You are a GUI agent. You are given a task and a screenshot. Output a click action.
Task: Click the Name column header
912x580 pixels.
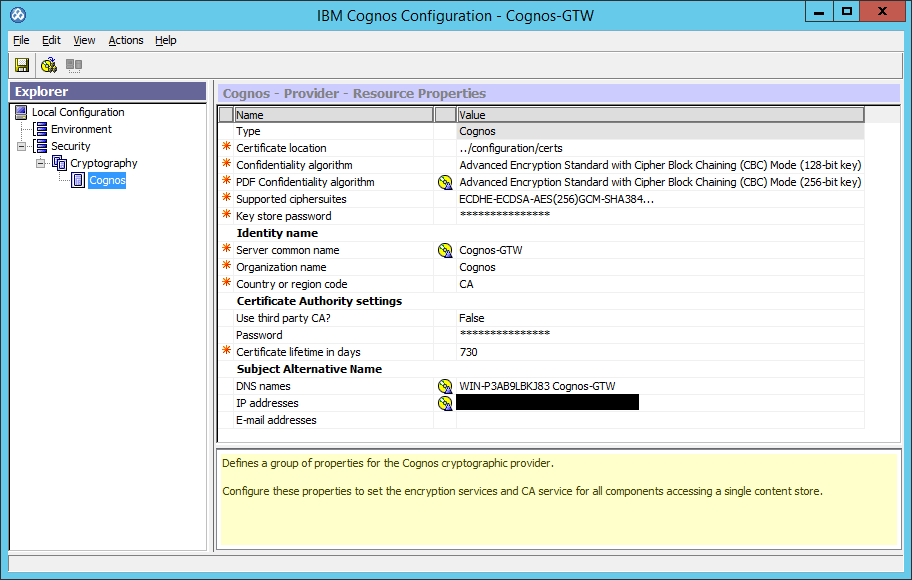(x=333, y=115)
